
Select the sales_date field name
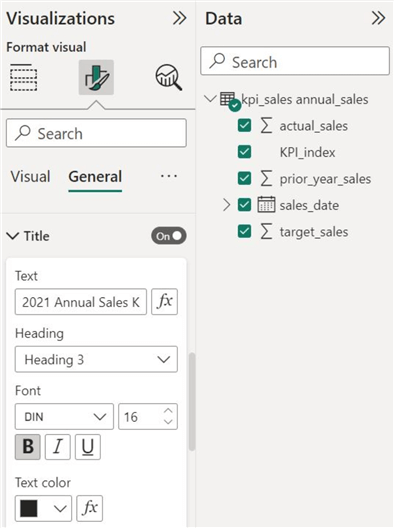(309, 205)
